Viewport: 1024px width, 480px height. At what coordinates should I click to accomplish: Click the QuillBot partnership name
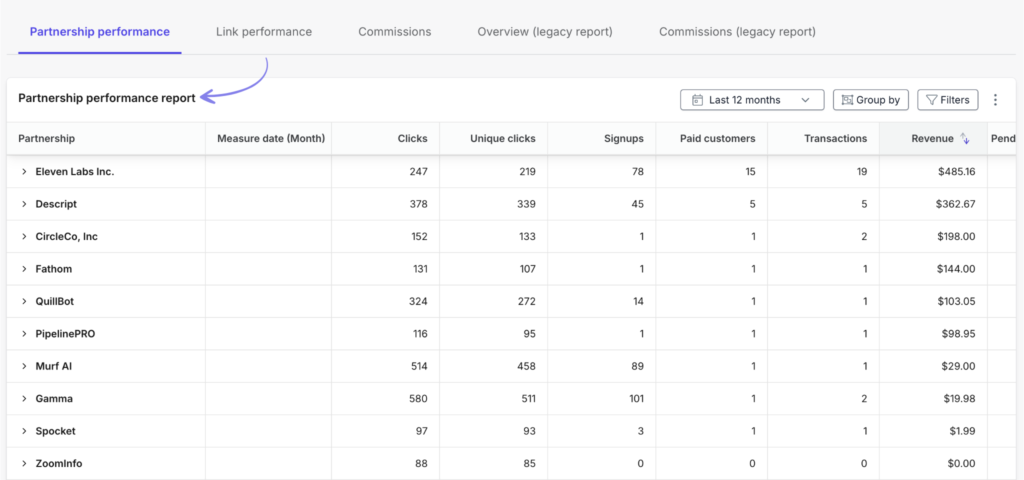[x=56, y=302]
